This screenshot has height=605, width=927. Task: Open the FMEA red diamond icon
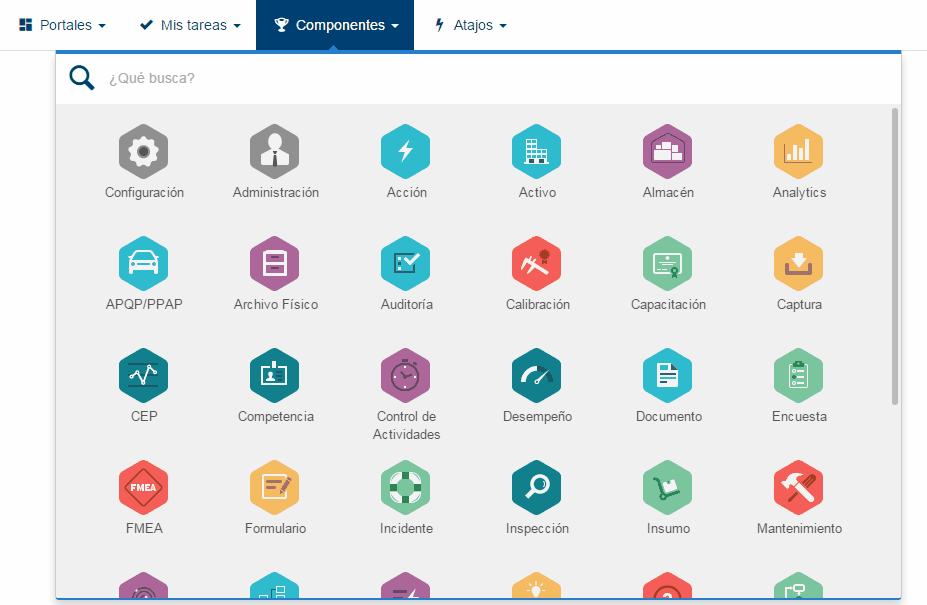pyautogui.click(x=144, y=488)
